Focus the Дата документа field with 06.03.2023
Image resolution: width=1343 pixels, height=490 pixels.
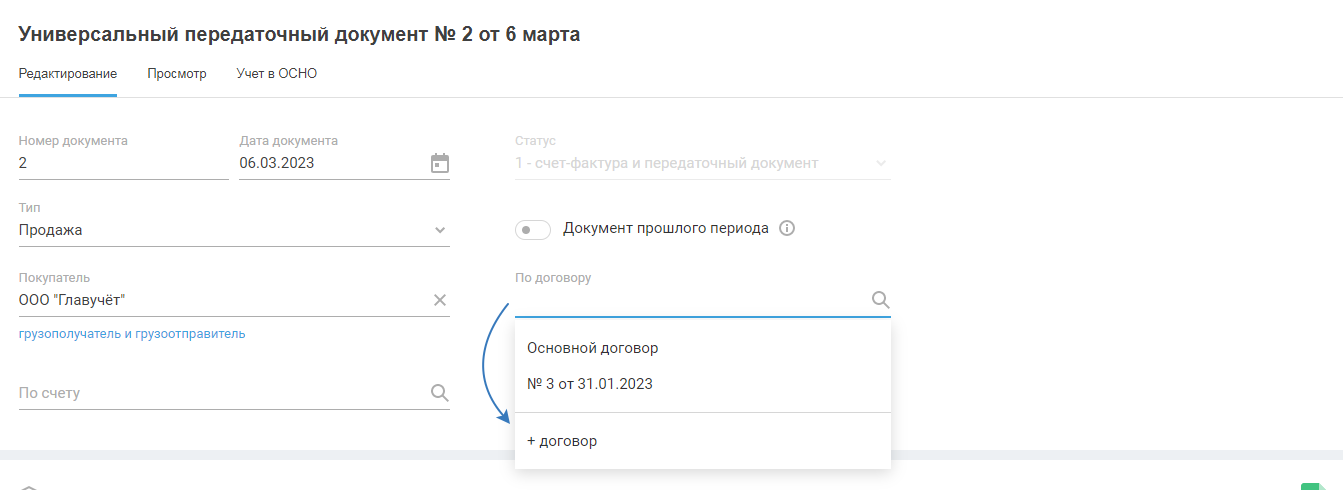330,163
